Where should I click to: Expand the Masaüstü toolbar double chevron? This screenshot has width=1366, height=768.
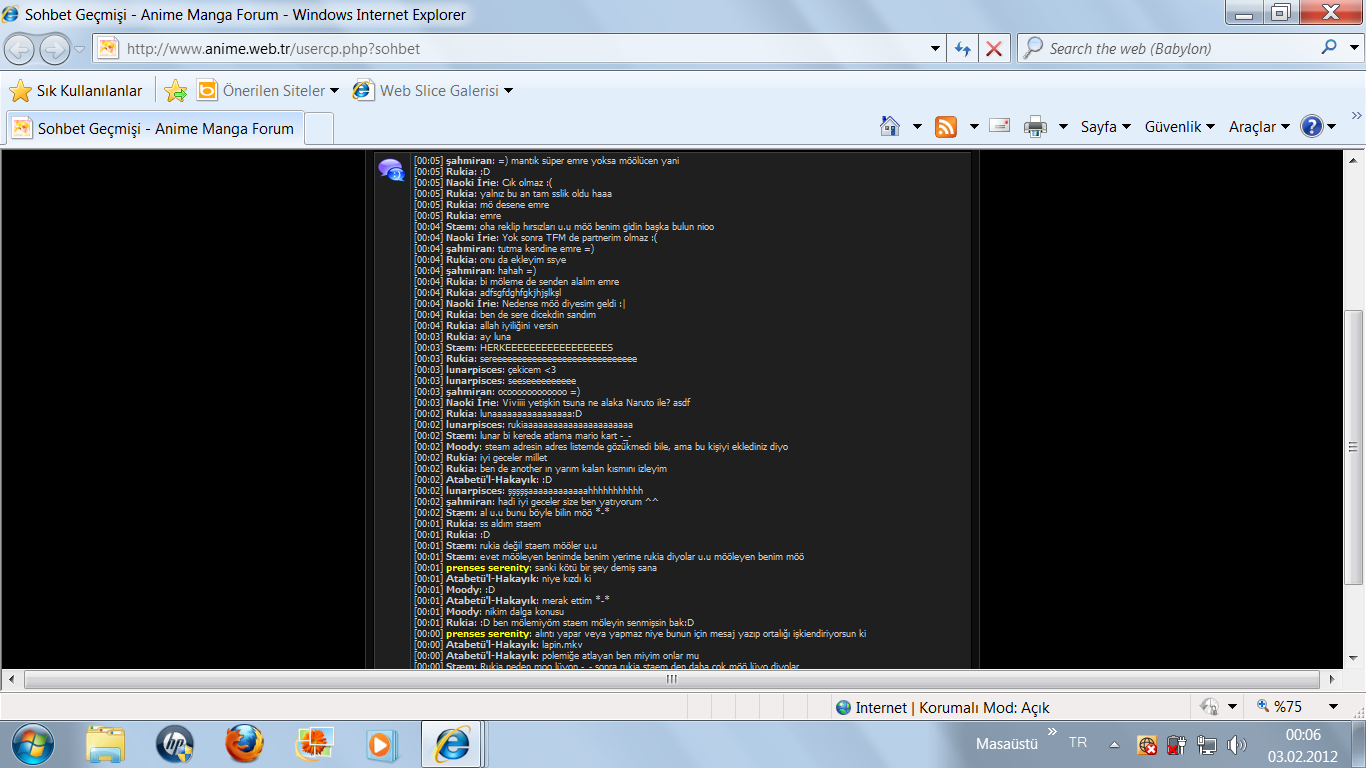click(1052, 732)
